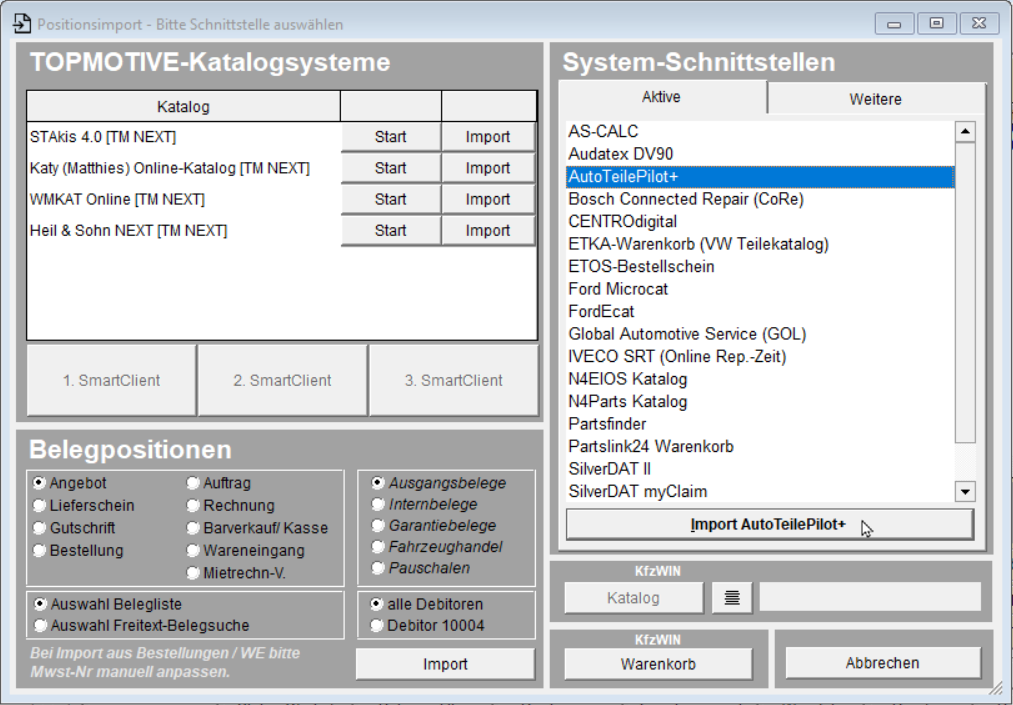Viewport: 1013px width, 705px height.
Task: Click the 1. SmartClient button
Action: pyautogui.click(x=112, y=381)
